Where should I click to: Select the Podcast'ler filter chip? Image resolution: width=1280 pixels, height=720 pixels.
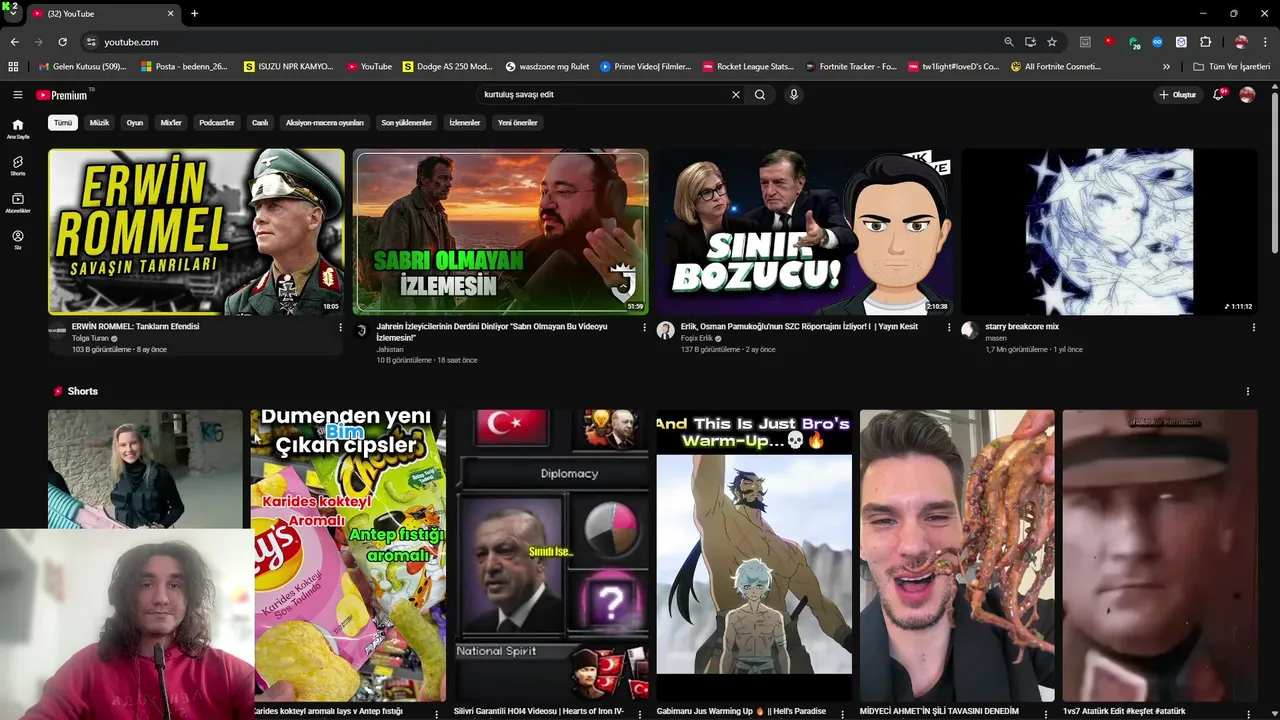[216, 123]
